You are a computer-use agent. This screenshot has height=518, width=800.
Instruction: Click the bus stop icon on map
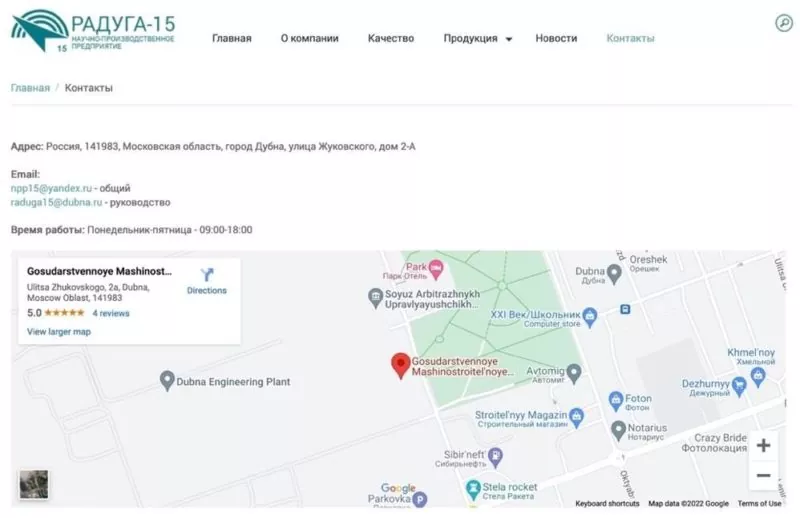point(625,309)
